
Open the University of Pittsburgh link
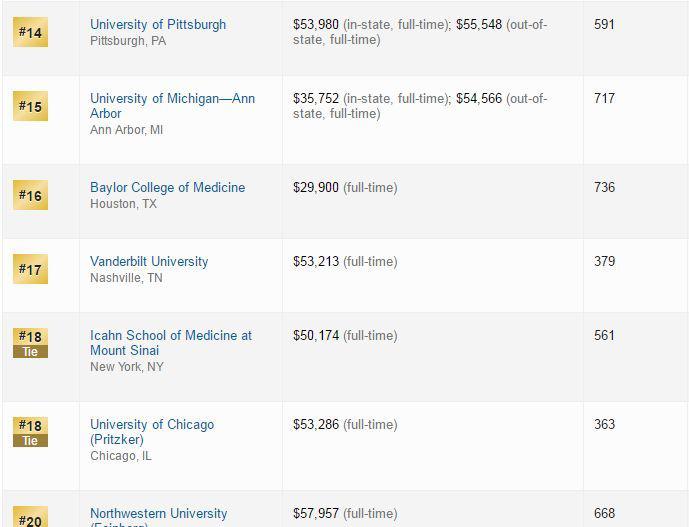point(158,24)
